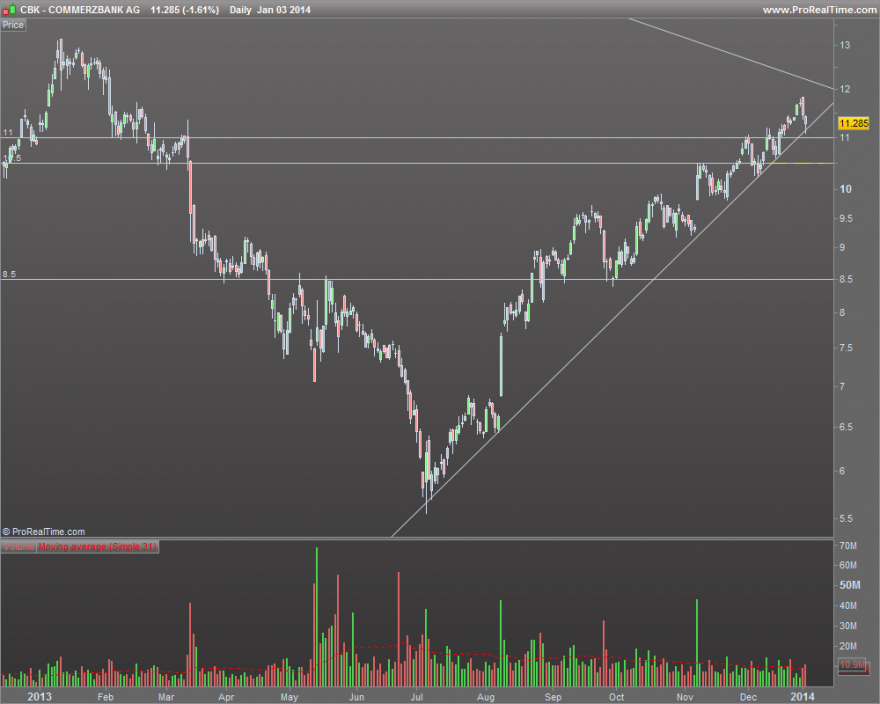This screenshot has height=704, width=880.
Task: Click the 6.5 price axis label
Action: pyautogui.click(x=846, y=427)
